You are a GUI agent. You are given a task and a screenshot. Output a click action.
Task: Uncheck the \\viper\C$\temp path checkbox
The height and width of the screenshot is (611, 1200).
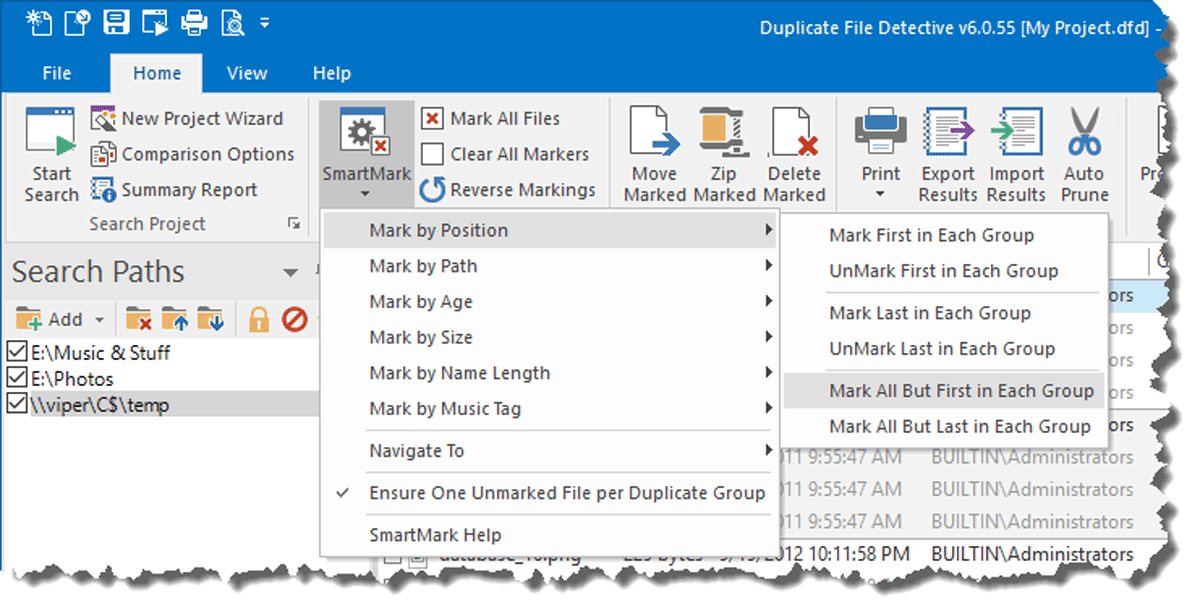click(17, 404)
